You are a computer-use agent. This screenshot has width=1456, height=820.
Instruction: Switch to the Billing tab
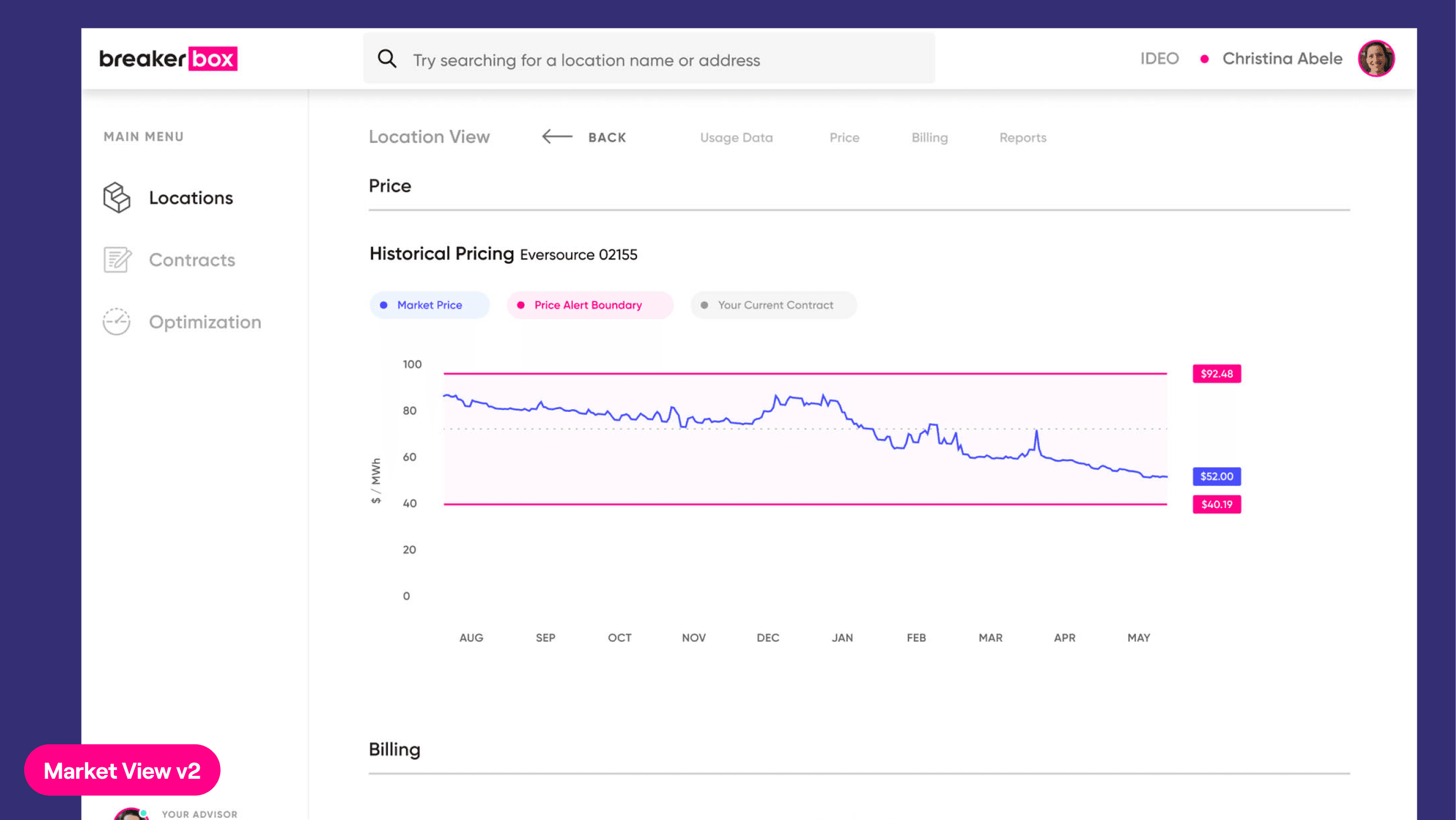pyautogui.click(x=929, y=137)
